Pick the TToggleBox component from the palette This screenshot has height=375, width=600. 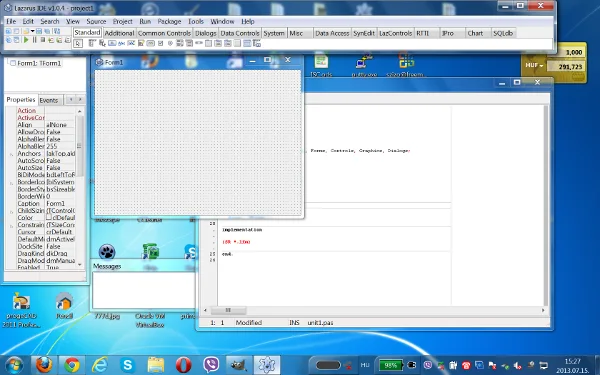pos(150,43)
